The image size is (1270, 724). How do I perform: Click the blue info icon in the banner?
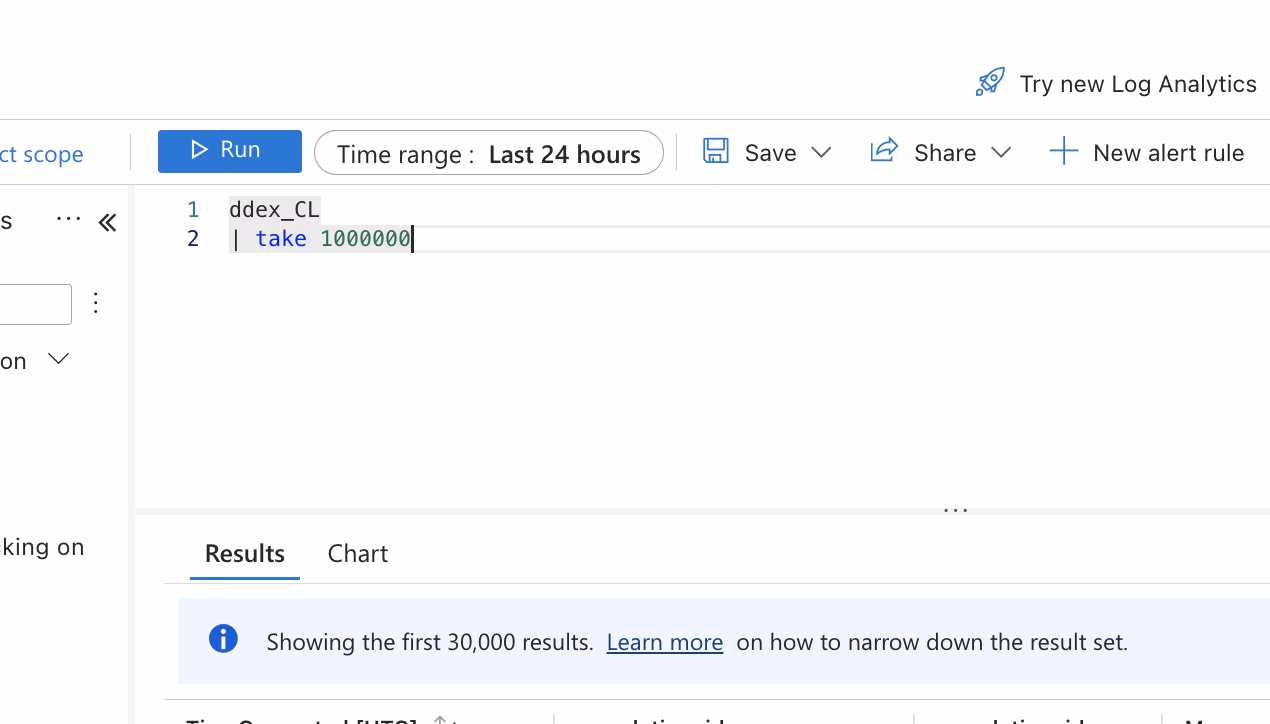[223, 639]
